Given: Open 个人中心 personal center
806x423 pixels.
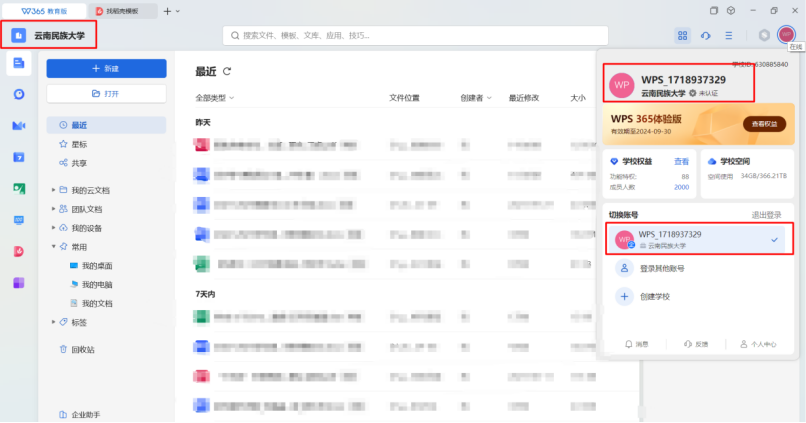Looking at the screenshot, I should [x=758, y=344].
